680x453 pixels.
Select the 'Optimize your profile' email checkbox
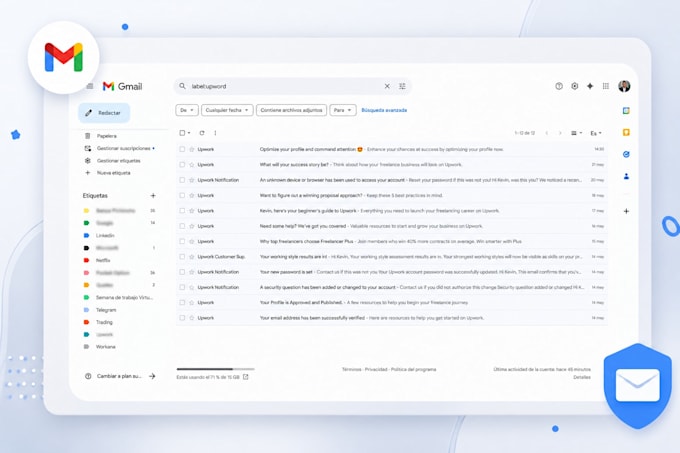[x=182, y=149]
